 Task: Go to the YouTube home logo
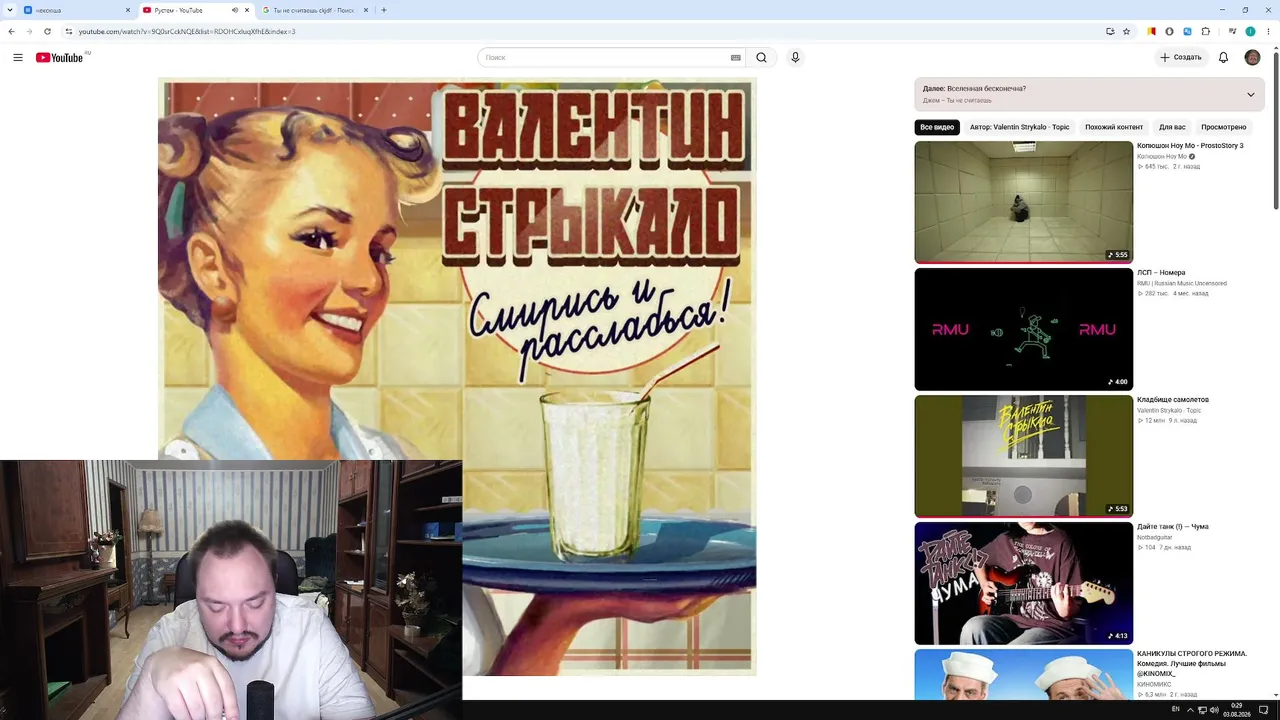click(x=60, y=57)
